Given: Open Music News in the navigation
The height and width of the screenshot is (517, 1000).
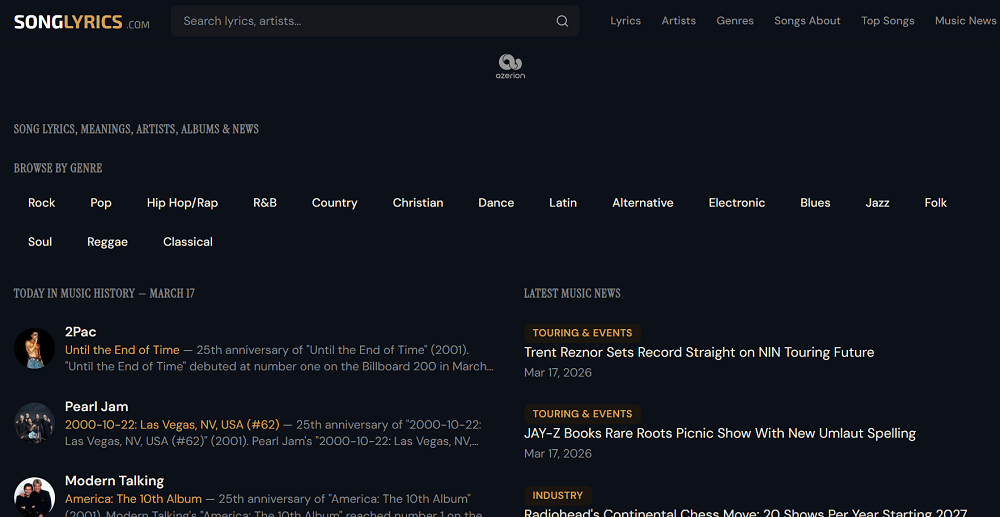Looking at the screenshot, I should [966, 21].
